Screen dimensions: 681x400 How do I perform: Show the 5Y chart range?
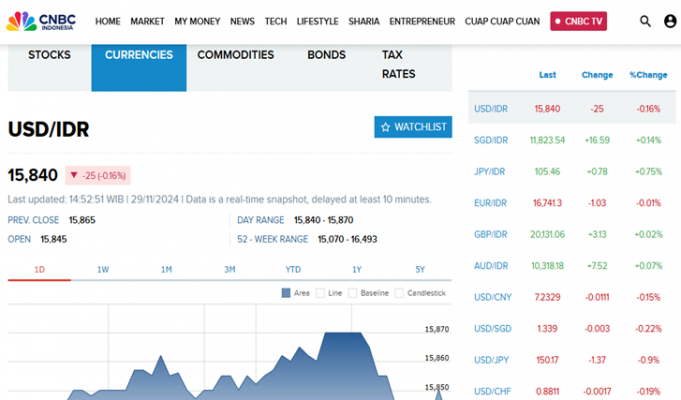(x=420, y=269)
